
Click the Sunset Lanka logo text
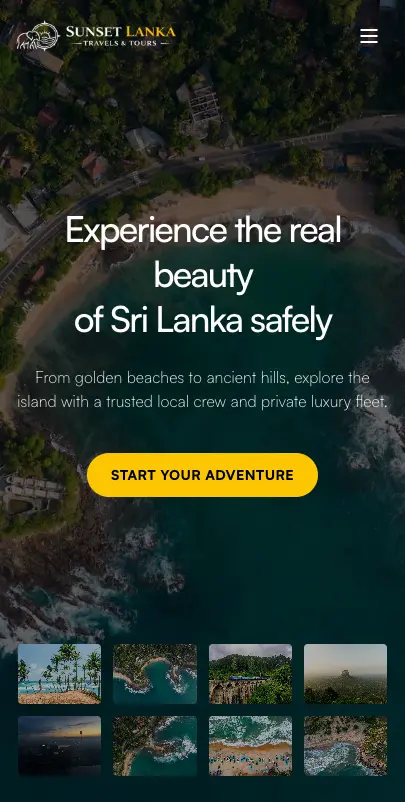[121, 32]
